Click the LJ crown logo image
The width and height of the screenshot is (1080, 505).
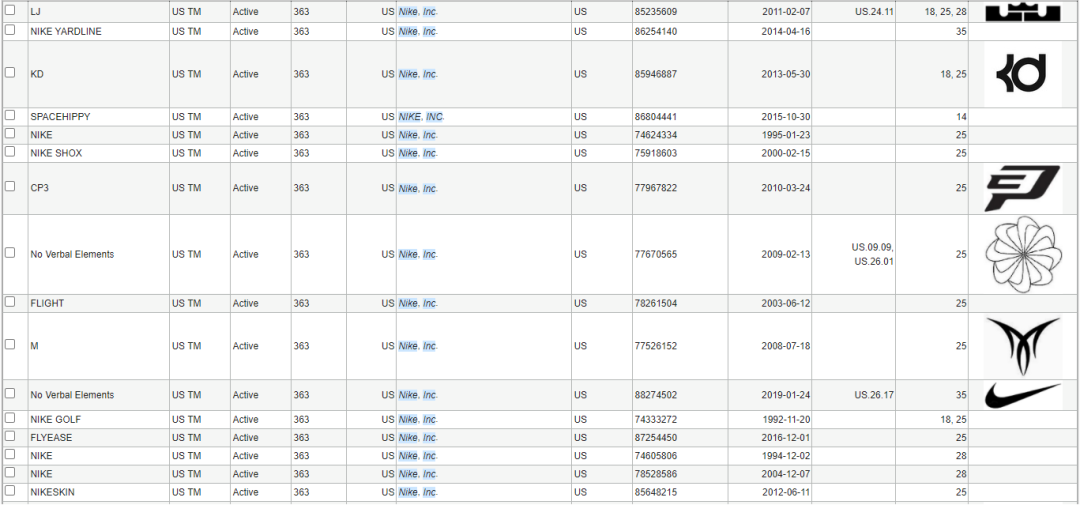(1022, 11)
